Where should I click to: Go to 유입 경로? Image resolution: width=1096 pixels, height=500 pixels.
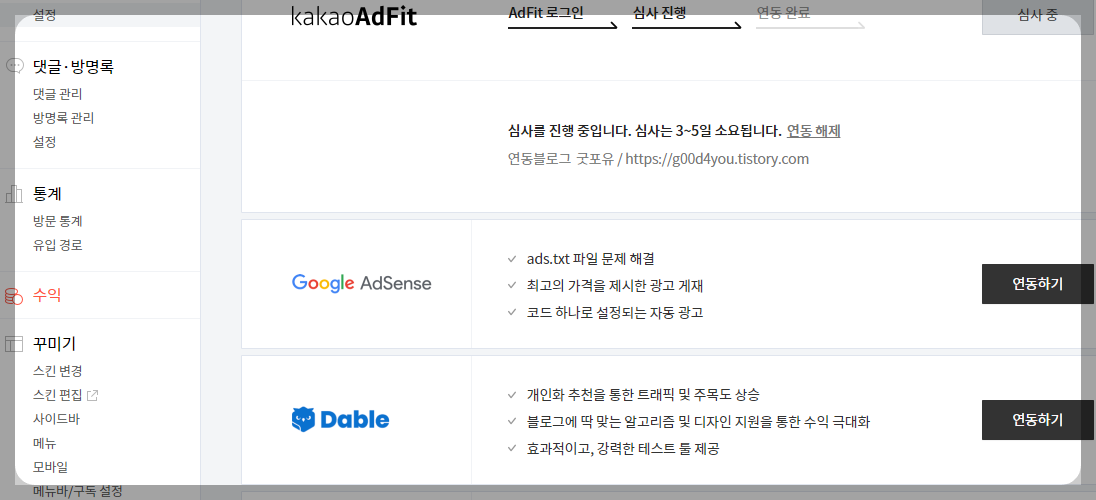tap(58, 245)
